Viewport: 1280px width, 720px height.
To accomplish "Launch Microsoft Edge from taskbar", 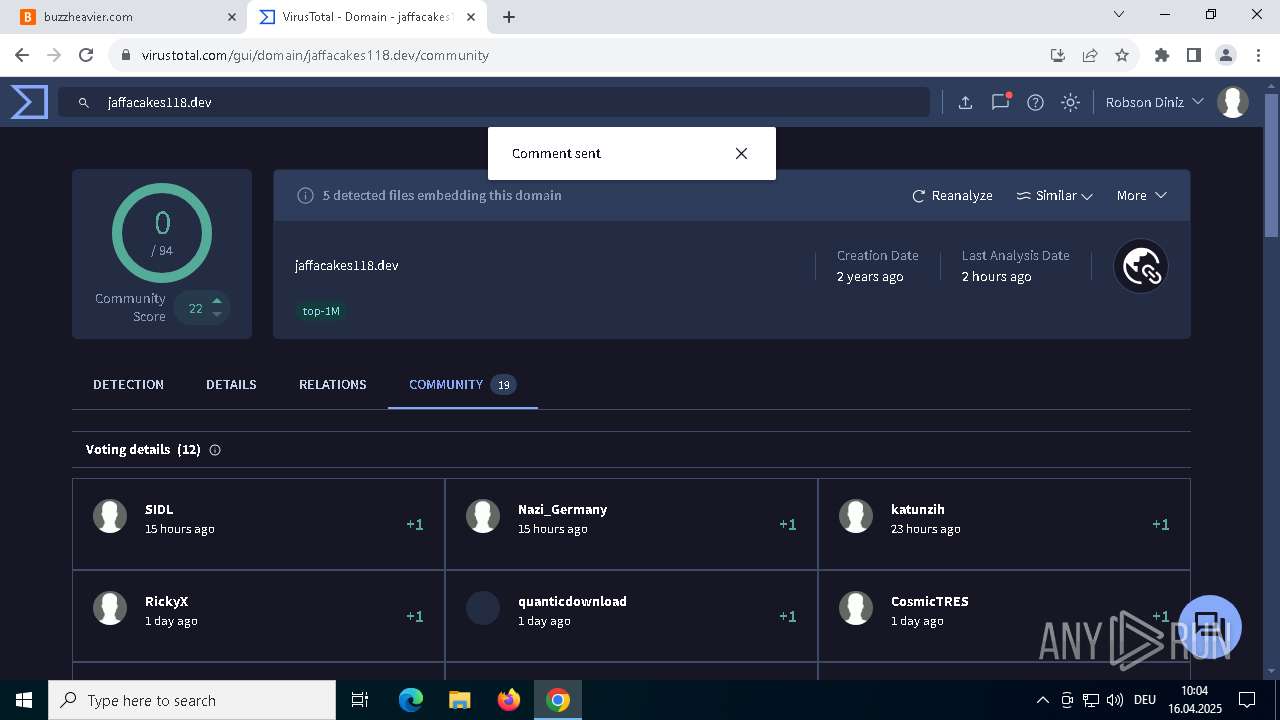I will tap(411, 700).
